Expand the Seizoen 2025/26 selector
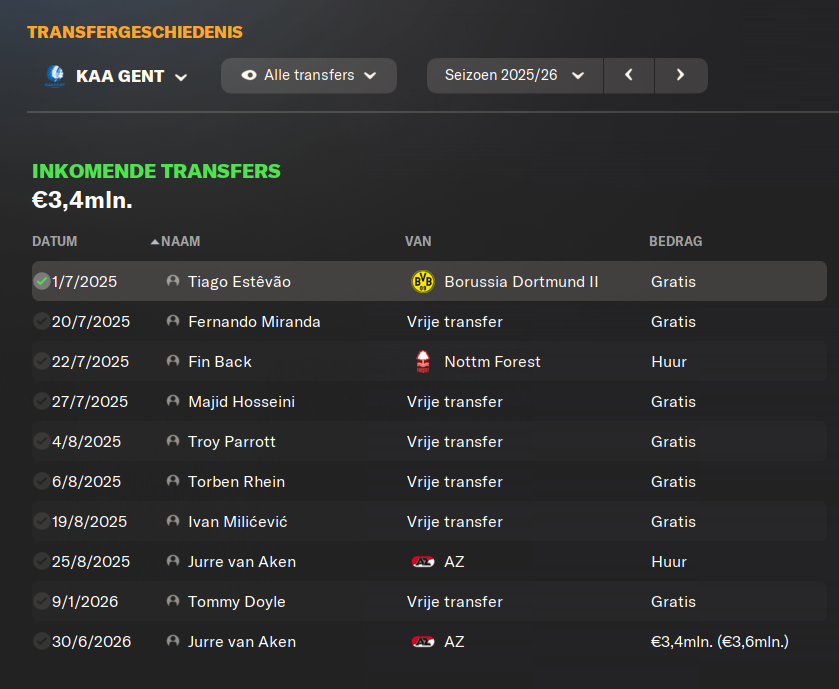Screen dimensions: 839x689 (x=515, y=75)
